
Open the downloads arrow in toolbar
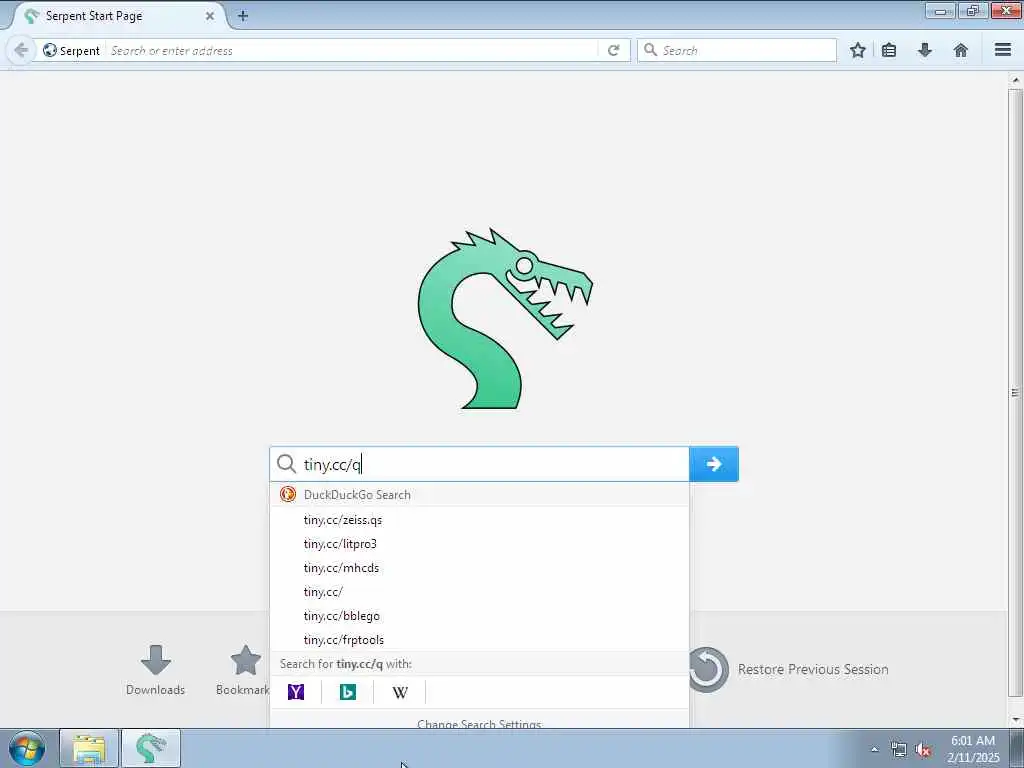point(925,50)
